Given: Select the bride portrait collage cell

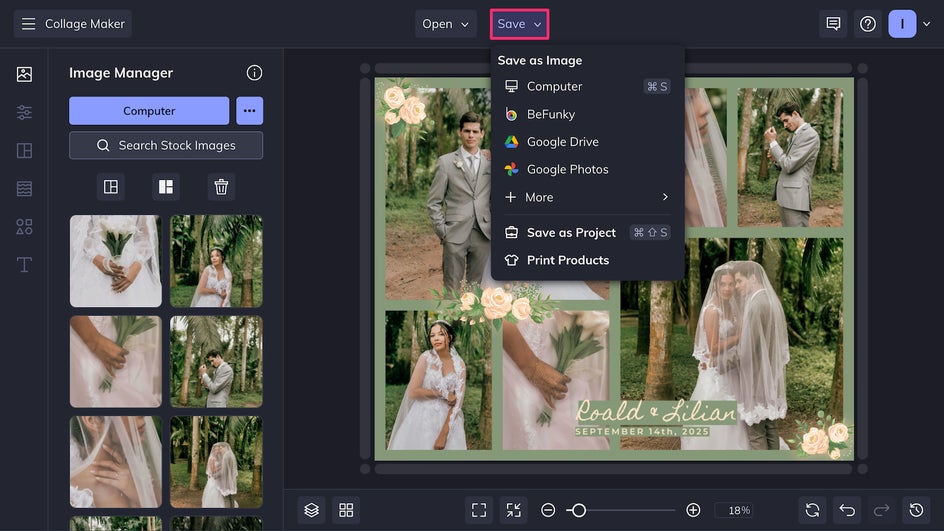Looking at the screenshot, I should 438,380.
